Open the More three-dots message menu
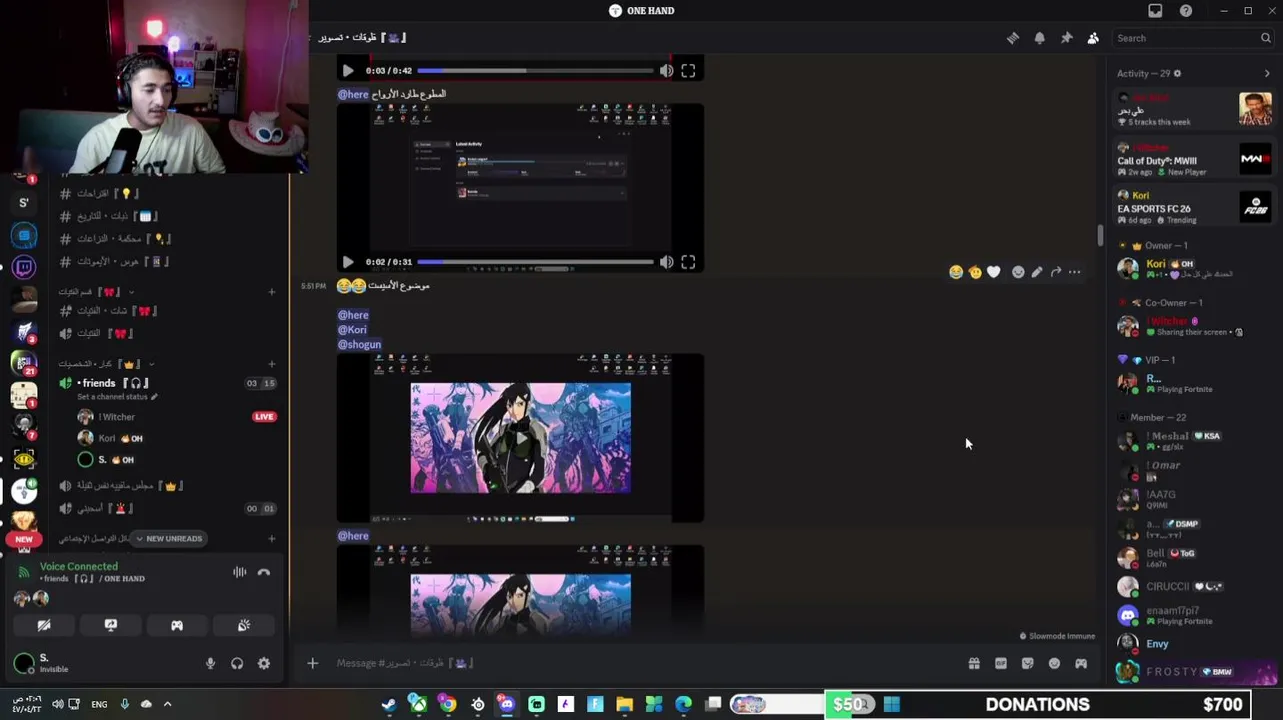1283x720 pixels. pyautogui.click(x=1074, y=272)
